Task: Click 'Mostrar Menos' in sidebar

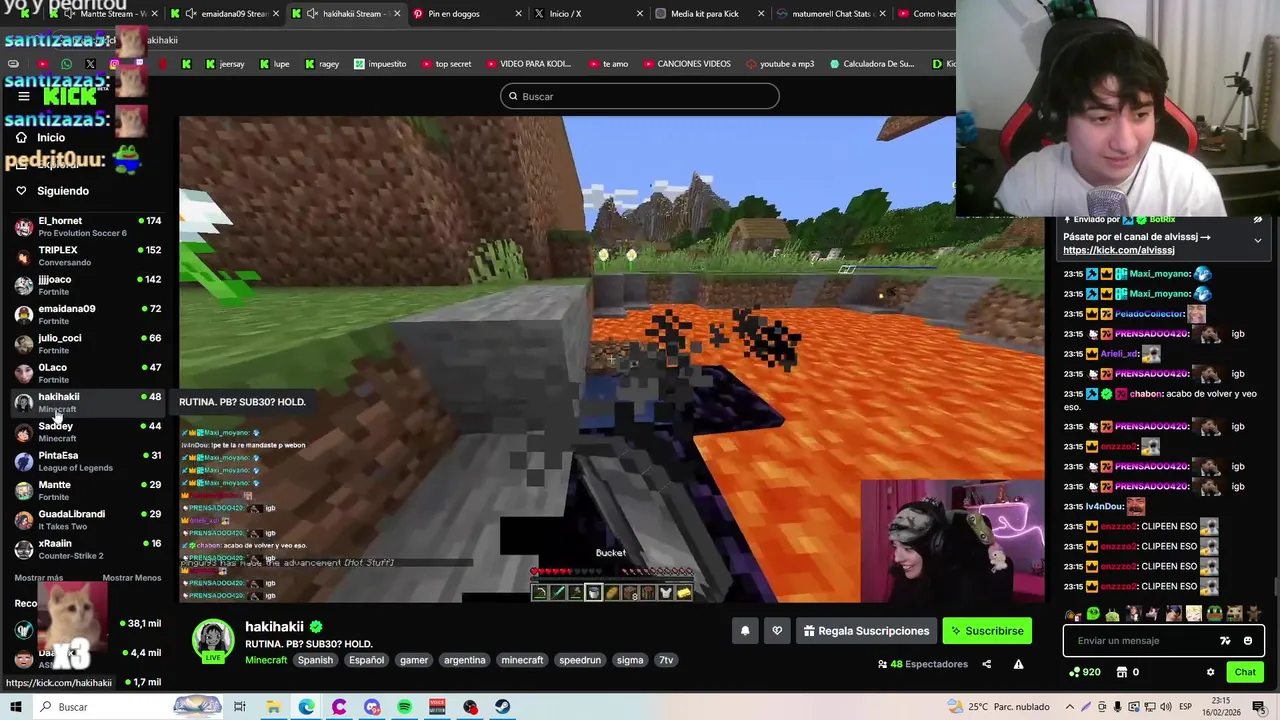Action: (x=132, y=578)
